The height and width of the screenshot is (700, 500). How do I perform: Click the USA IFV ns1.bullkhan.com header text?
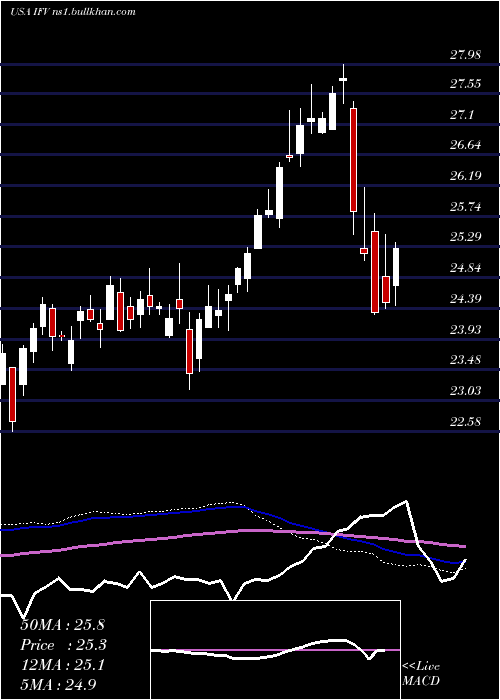pos(73,12)
